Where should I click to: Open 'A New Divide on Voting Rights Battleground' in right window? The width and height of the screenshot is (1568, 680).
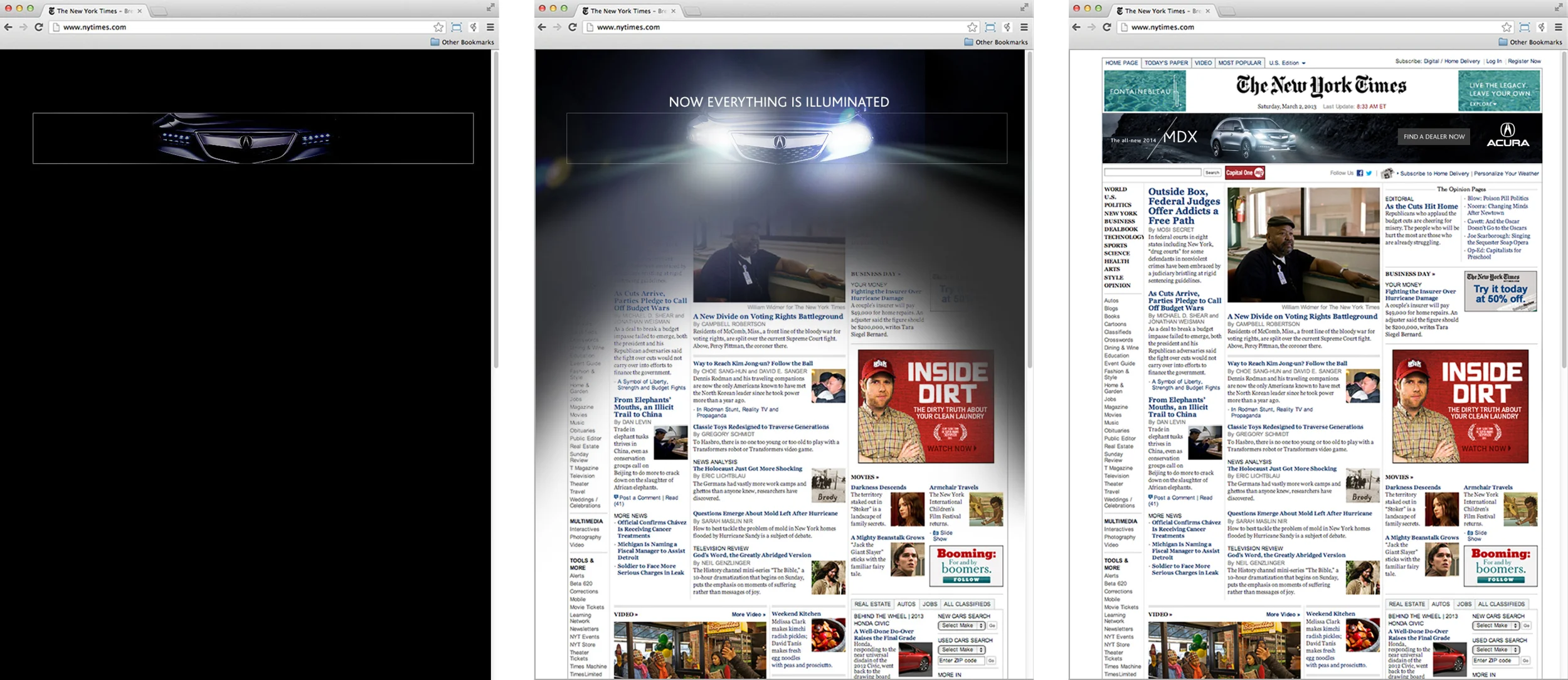[1302, 317]
